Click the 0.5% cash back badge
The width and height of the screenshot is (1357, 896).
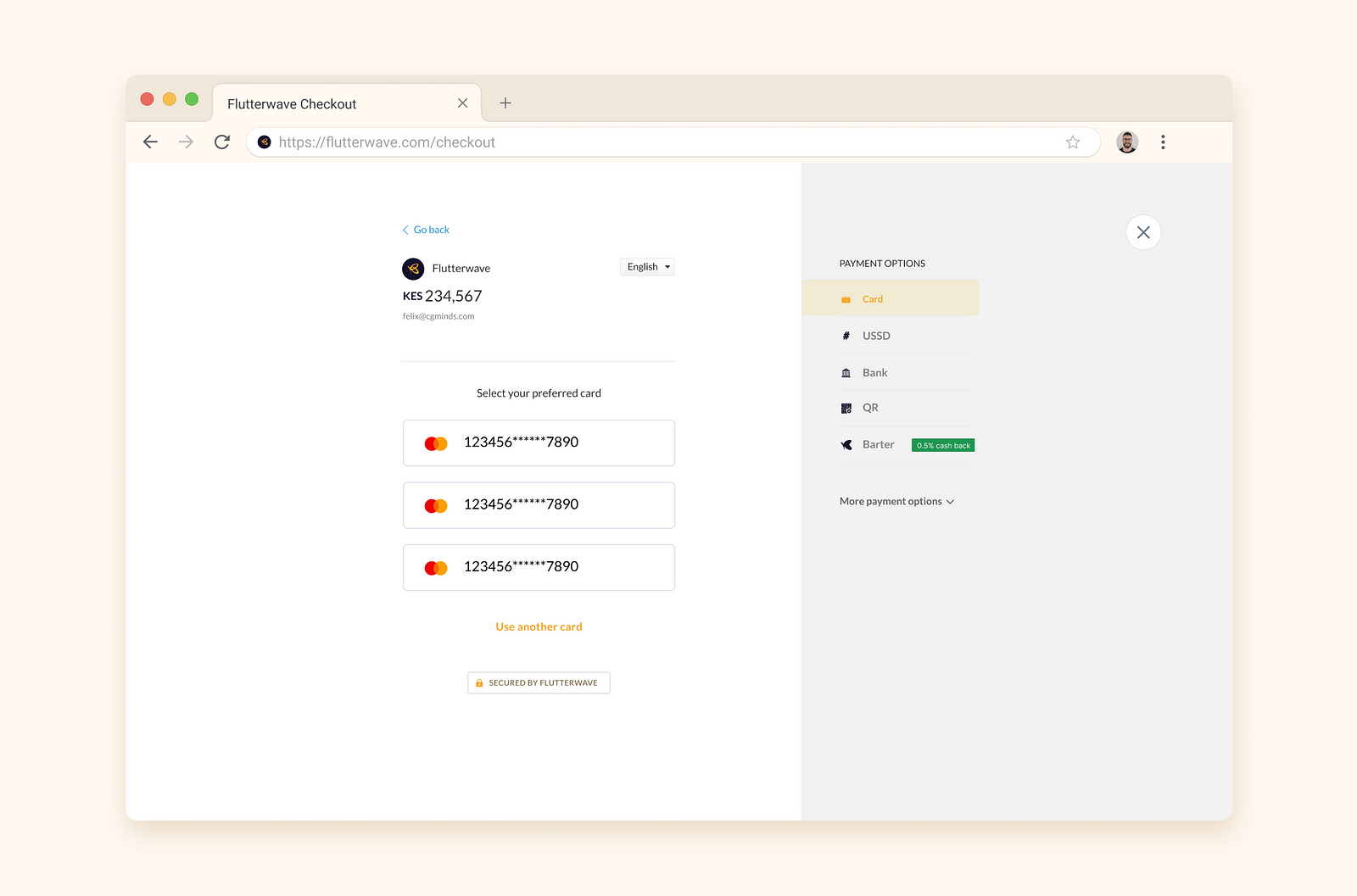(943, 446)
